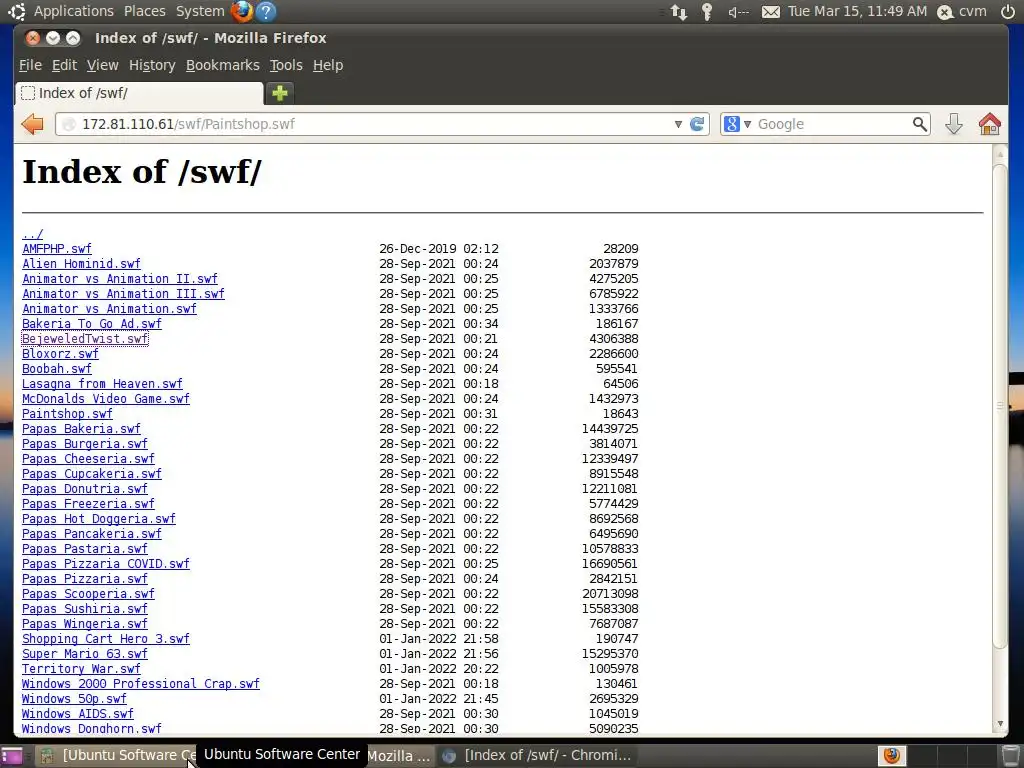1024x768 pixels.
Task: Open Papas Pizzaria COVID.swf
Action: (106, 564)
